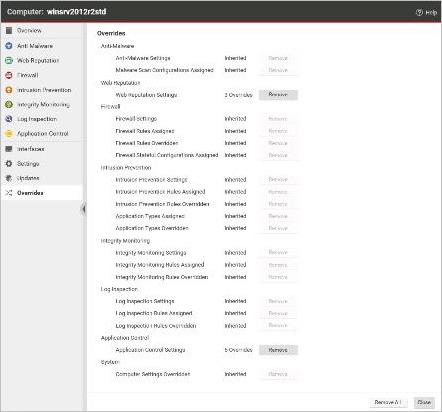Open the Anti-Malware section icon
442x412 pixels.
pos(9,46)
